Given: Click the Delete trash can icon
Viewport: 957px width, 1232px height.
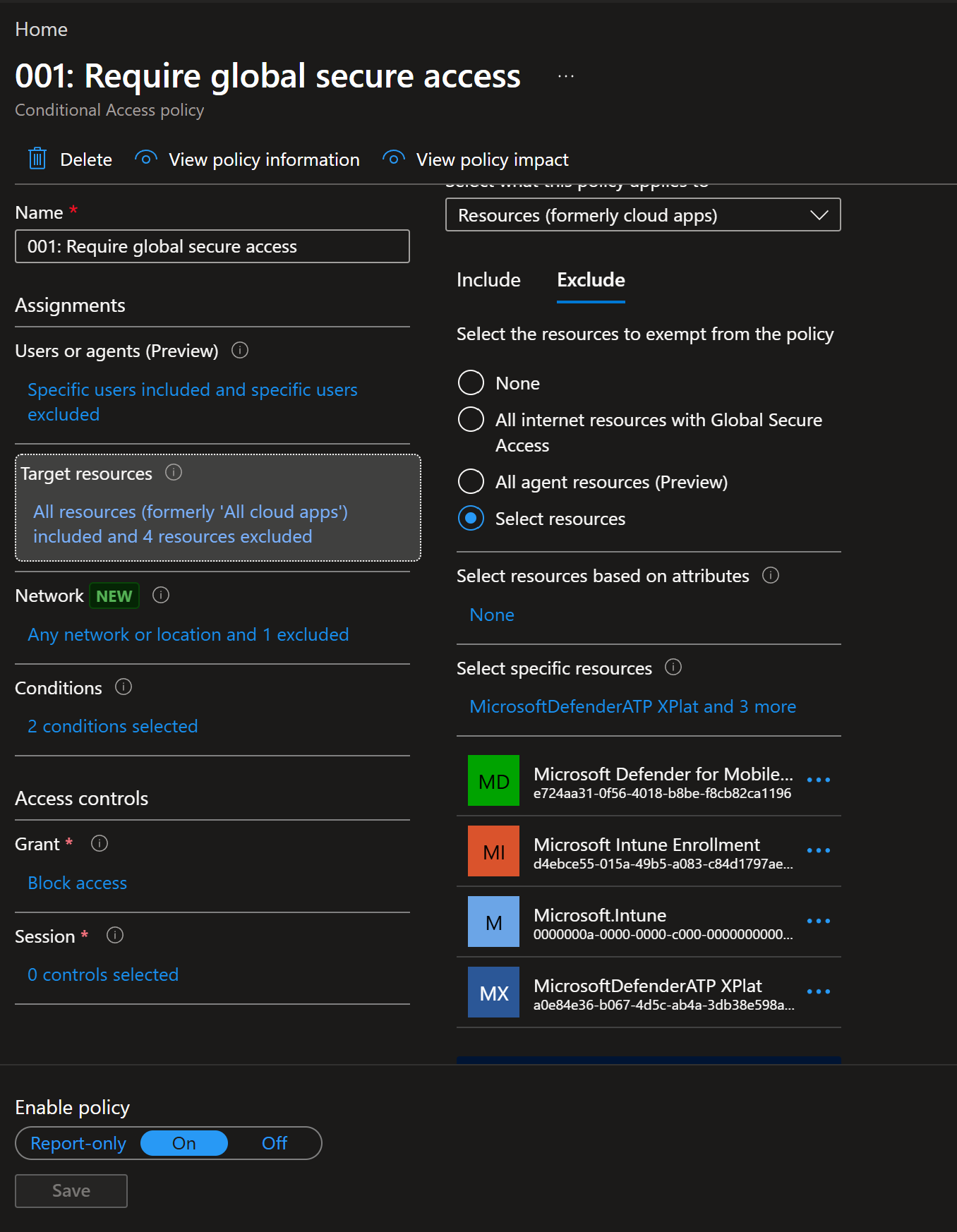Looking at the screenshot, I should 37,159.
